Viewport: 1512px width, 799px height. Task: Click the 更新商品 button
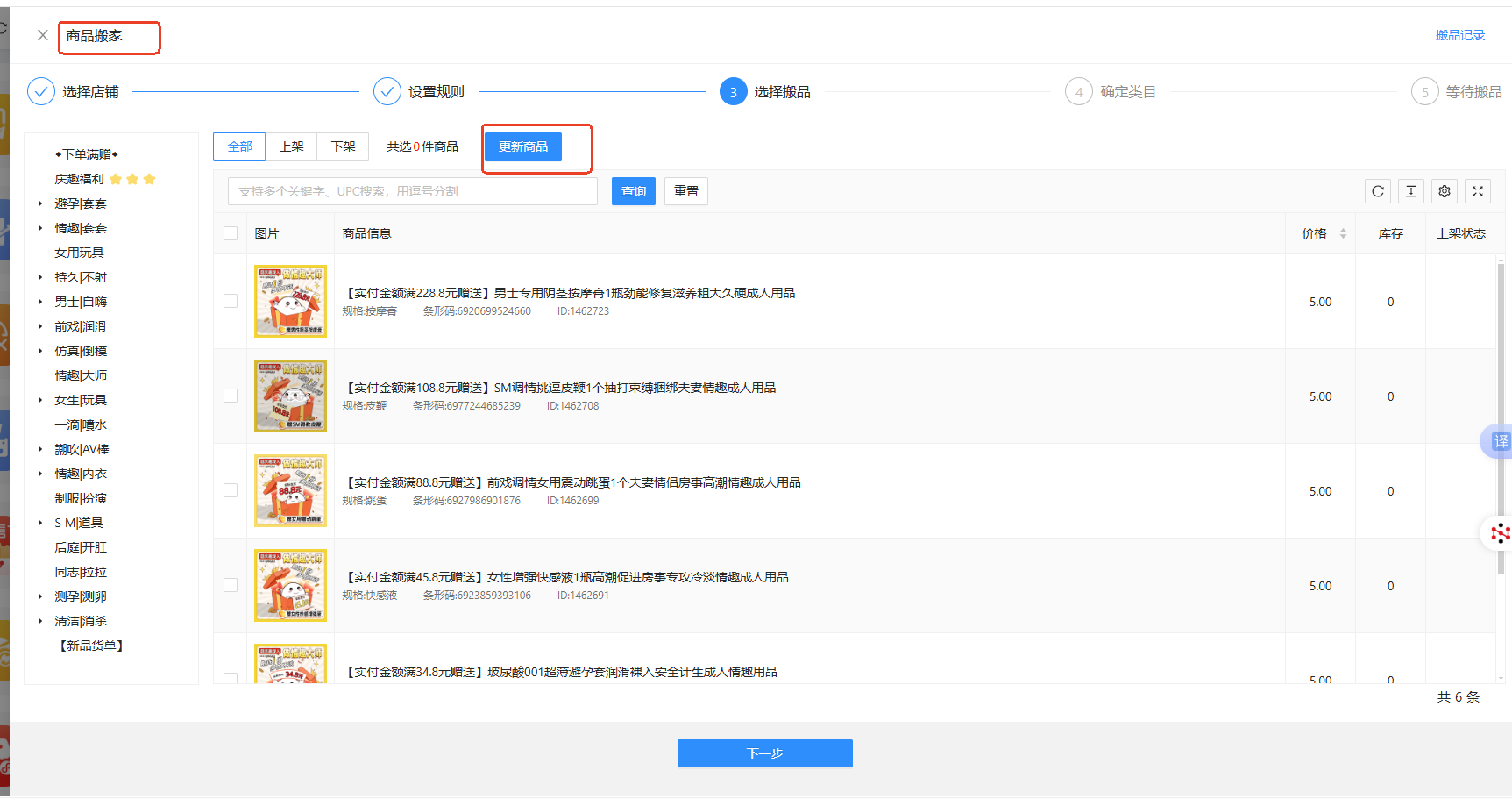pyautogui.click(x=523, y=146)
